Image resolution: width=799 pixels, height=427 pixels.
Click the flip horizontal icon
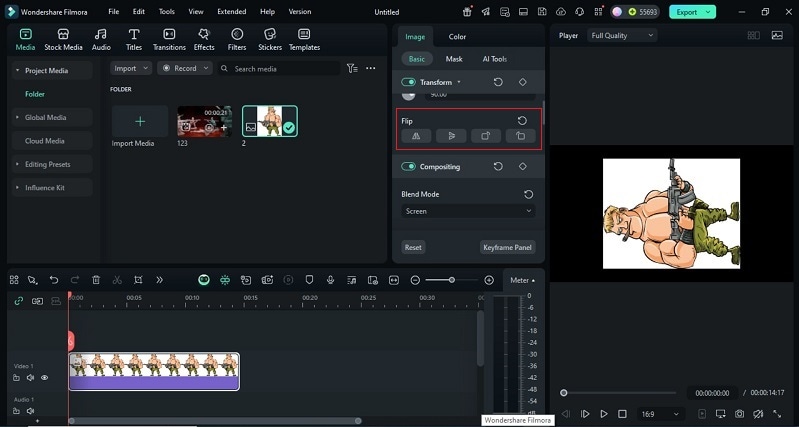[416, 136]
